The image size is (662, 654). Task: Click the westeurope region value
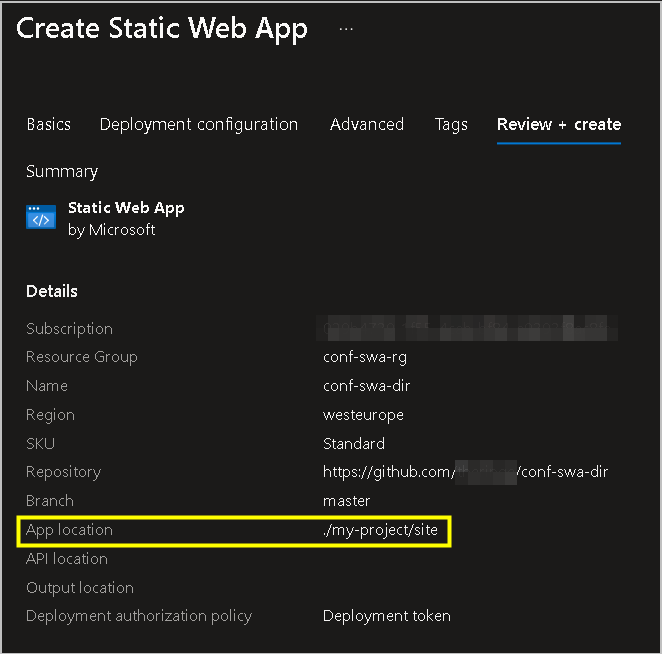(362, 415)
